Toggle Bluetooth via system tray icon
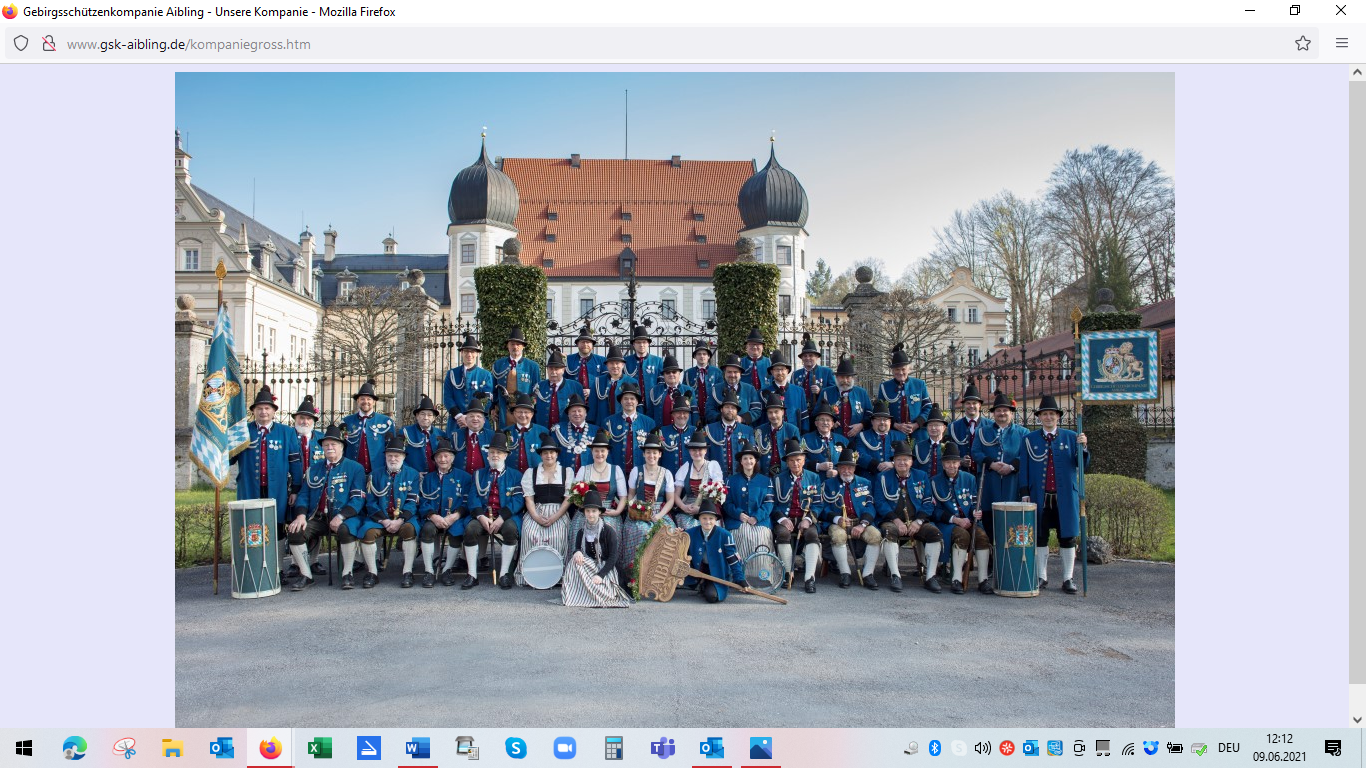This screenshot has height=768, width=1366. 935,748
